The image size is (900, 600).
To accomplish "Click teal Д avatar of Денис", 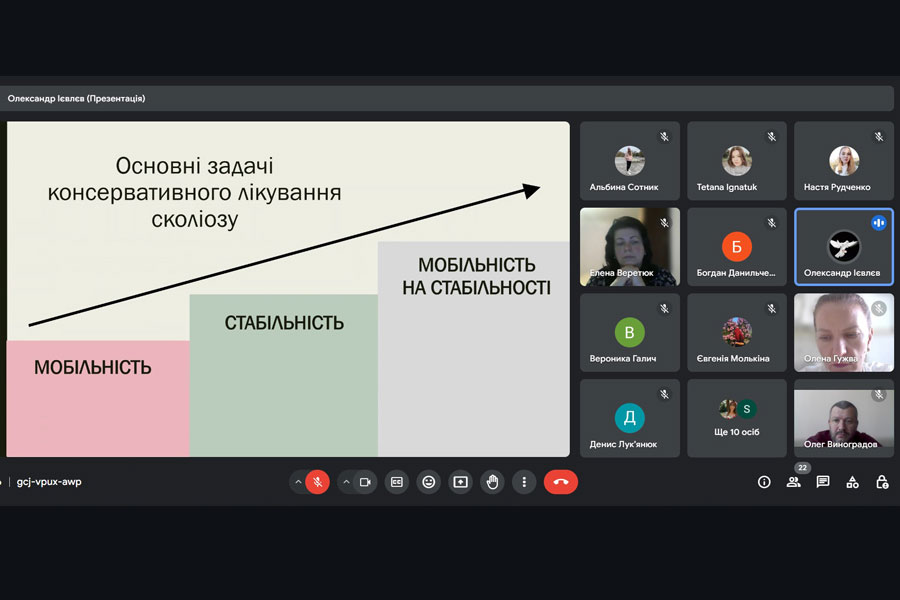I will pyautogui.click(x=630, y=417).
